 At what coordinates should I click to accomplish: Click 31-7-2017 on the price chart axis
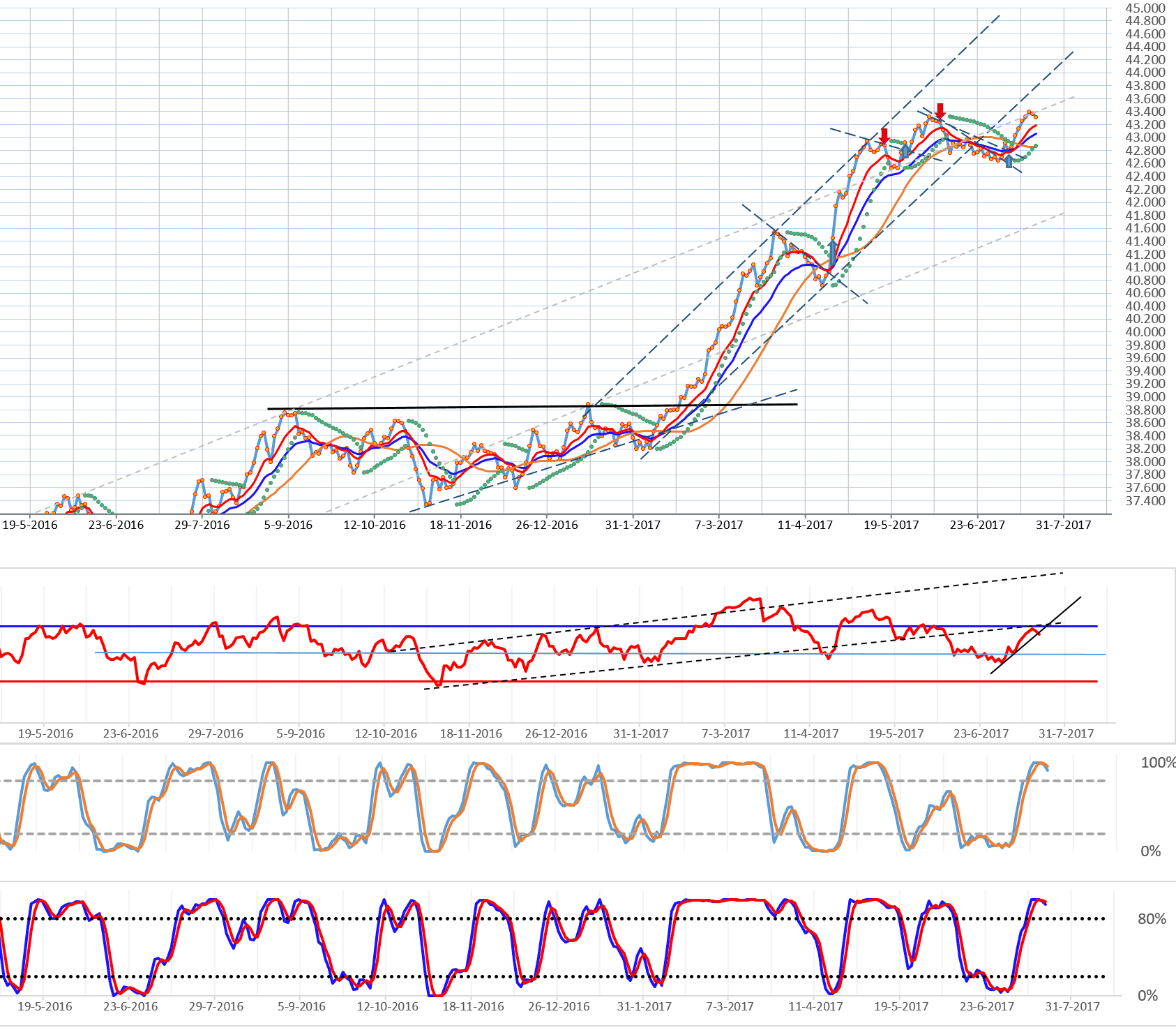pyautogui.click(x=1064, y=525)
